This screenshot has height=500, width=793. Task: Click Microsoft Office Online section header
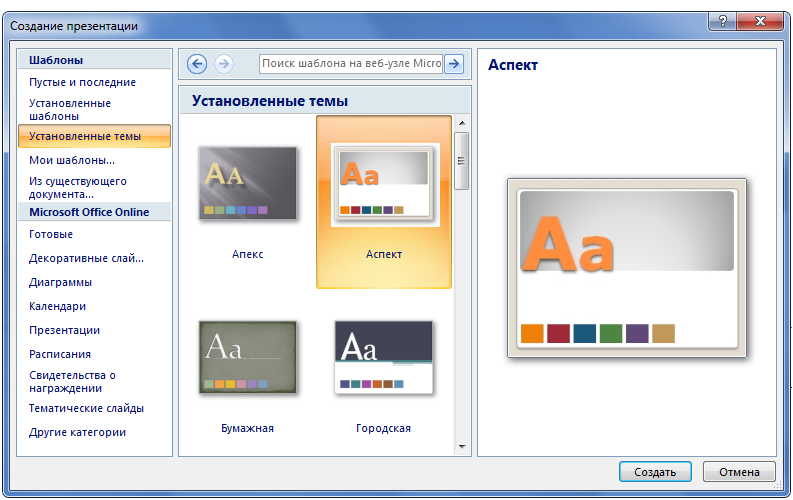point(94,212)
